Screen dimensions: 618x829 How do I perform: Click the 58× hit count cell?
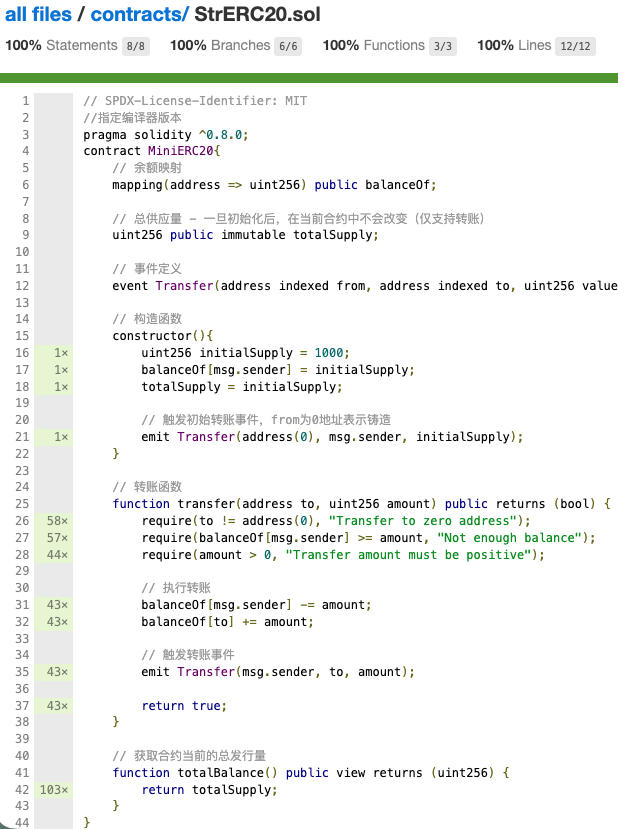pyautogui.click(x=56, y=521)
